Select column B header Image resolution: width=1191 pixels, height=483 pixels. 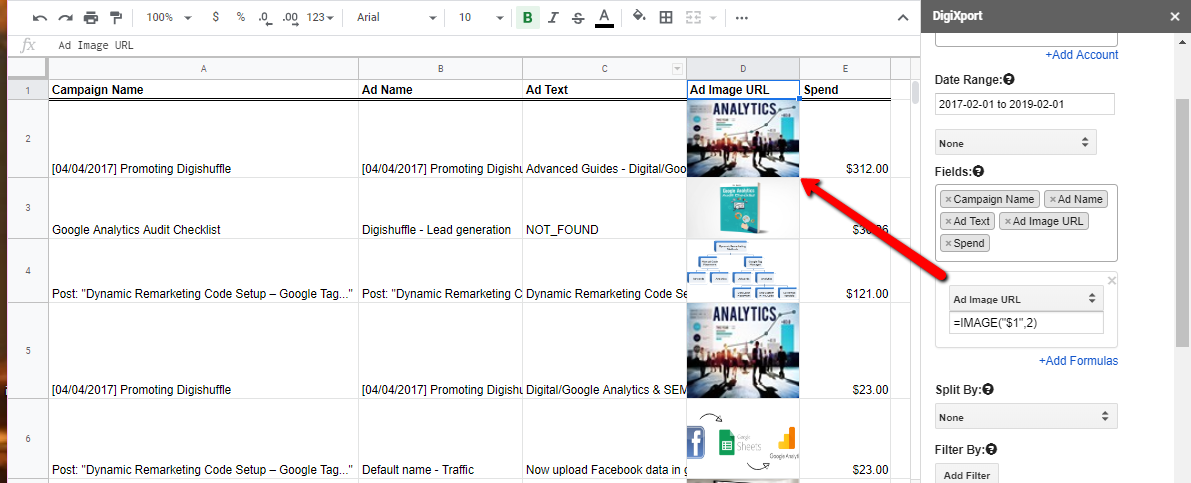(441, 69)
